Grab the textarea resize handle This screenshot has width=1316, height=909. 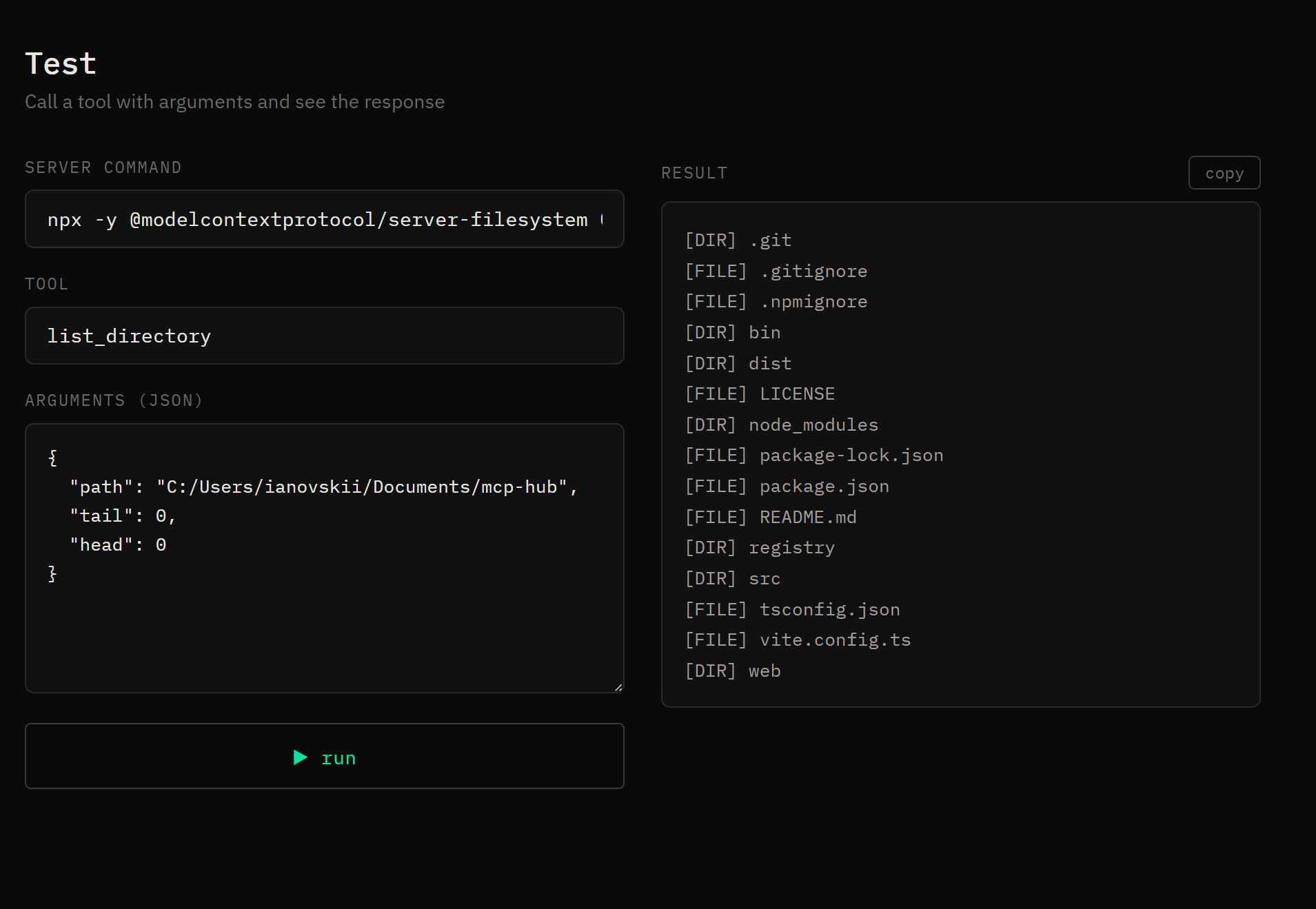(618, 687)
